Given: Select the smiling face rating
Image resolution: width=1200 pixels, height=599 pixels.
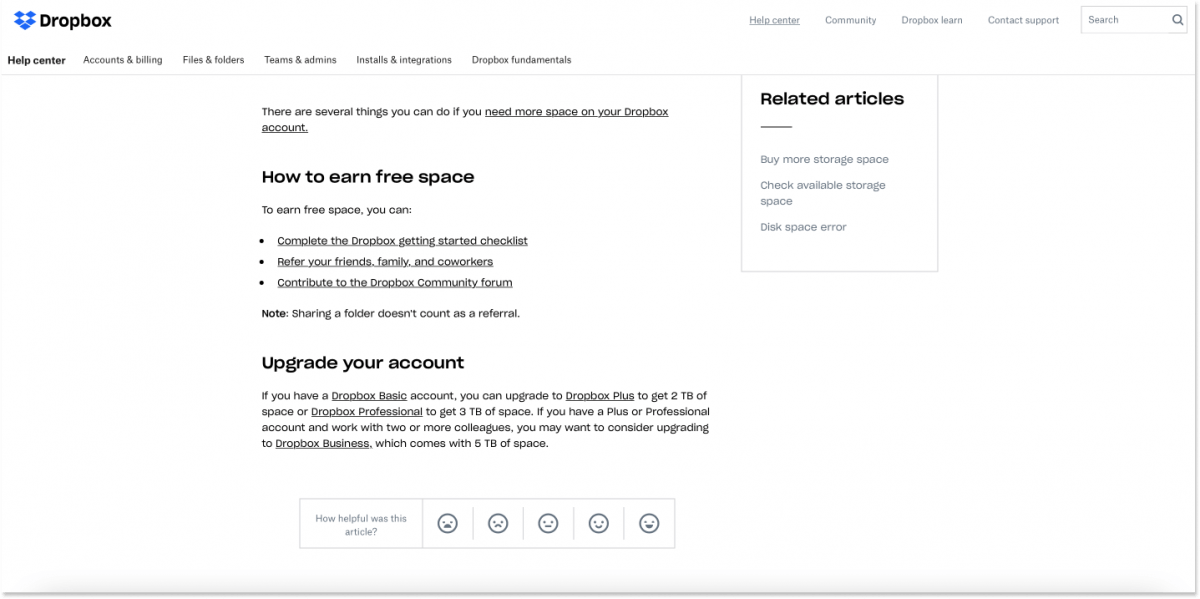Looking at the screenshot, I should click(598, 522).
